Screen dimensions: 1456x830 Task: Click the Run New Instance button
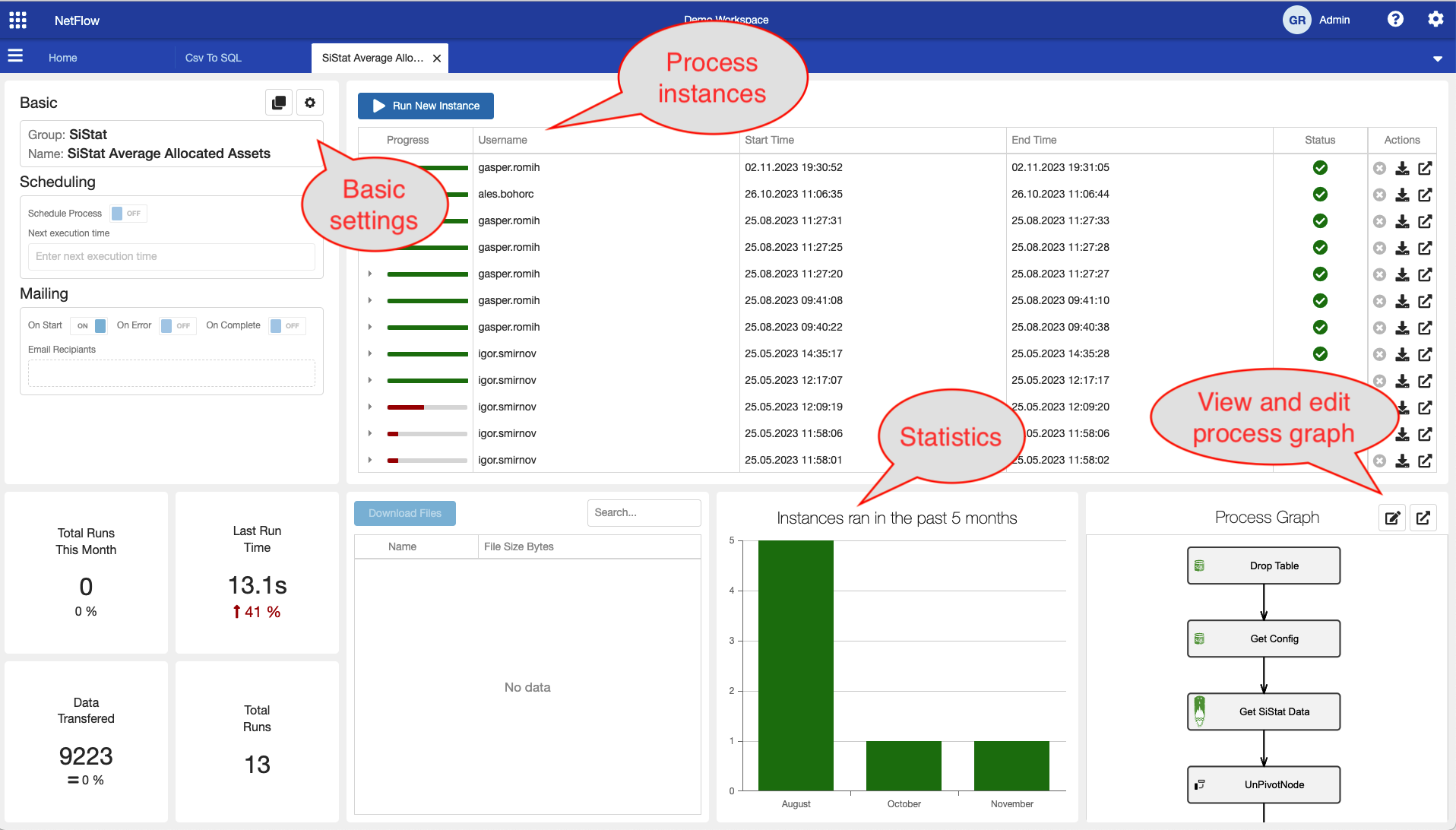coord(426,106)
